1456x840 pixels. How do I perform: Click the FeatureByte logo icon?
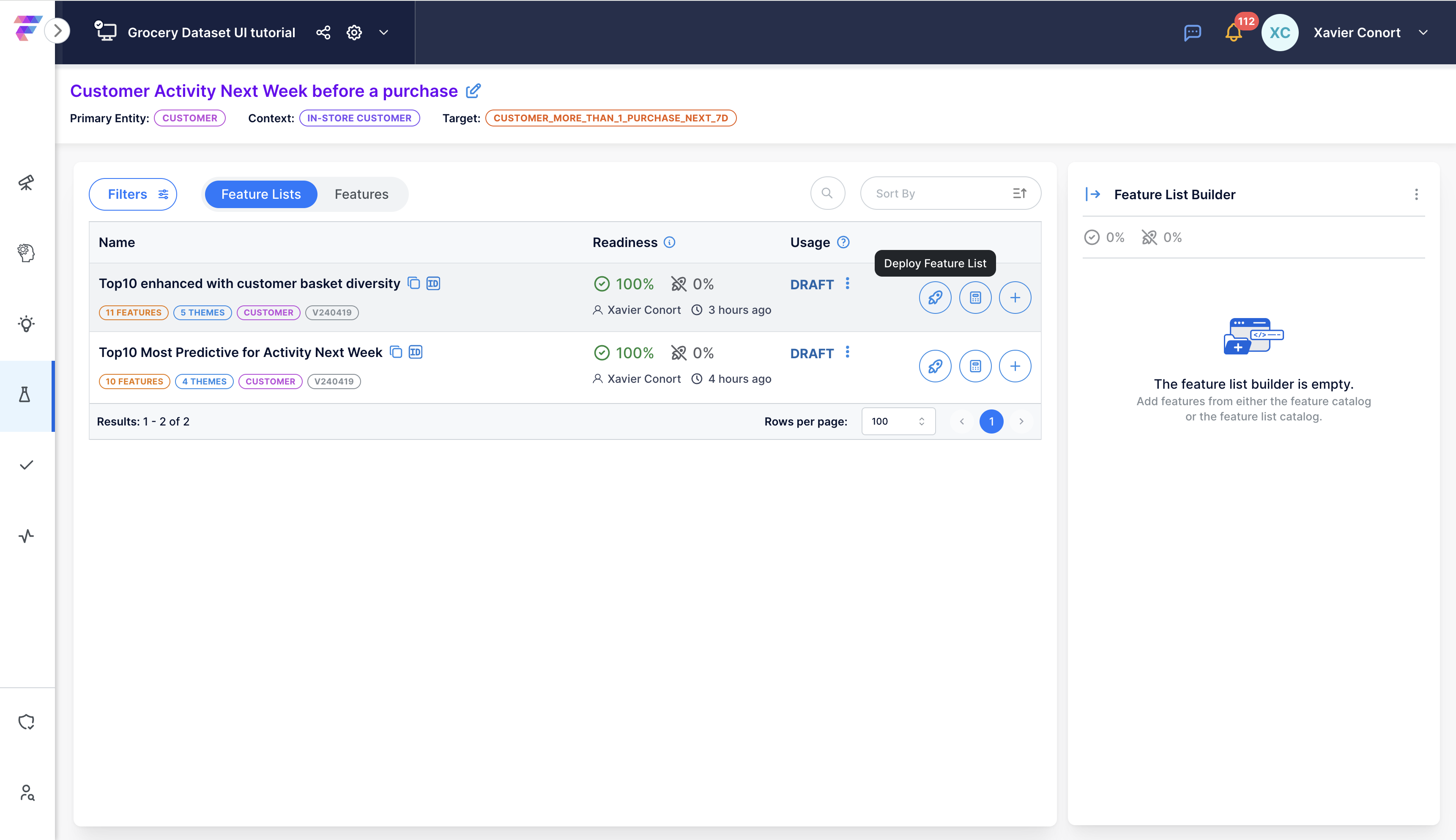coord(27,28)
